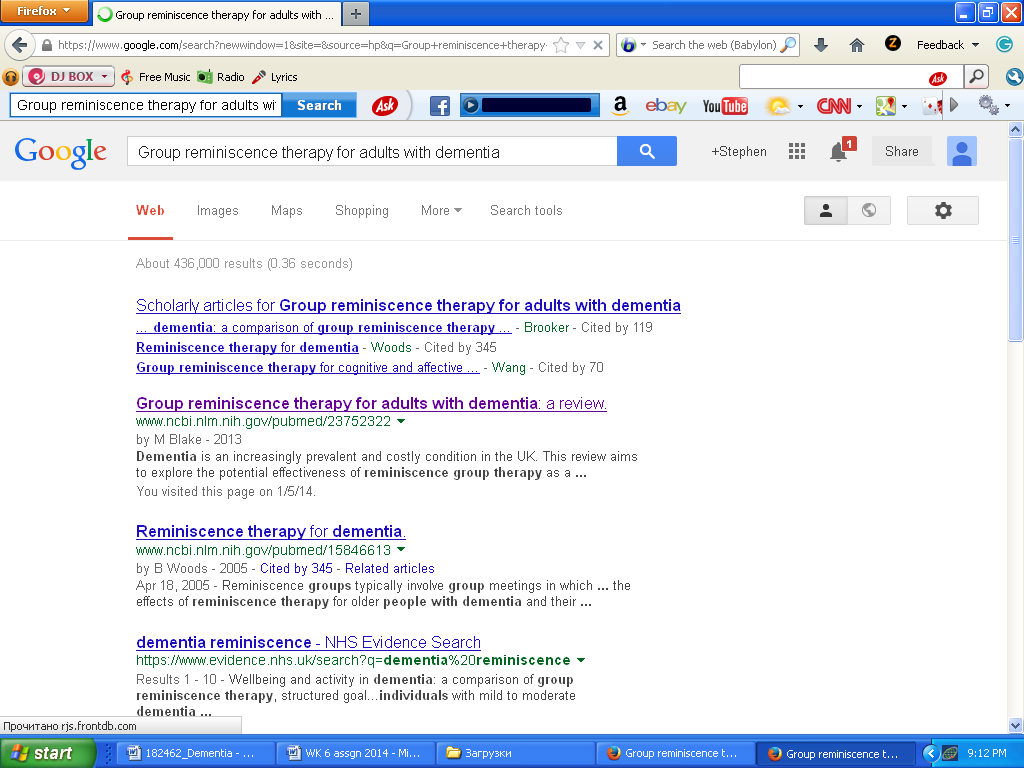Open the Google notifications bell

pyautogui.click(x=839, y=151)
